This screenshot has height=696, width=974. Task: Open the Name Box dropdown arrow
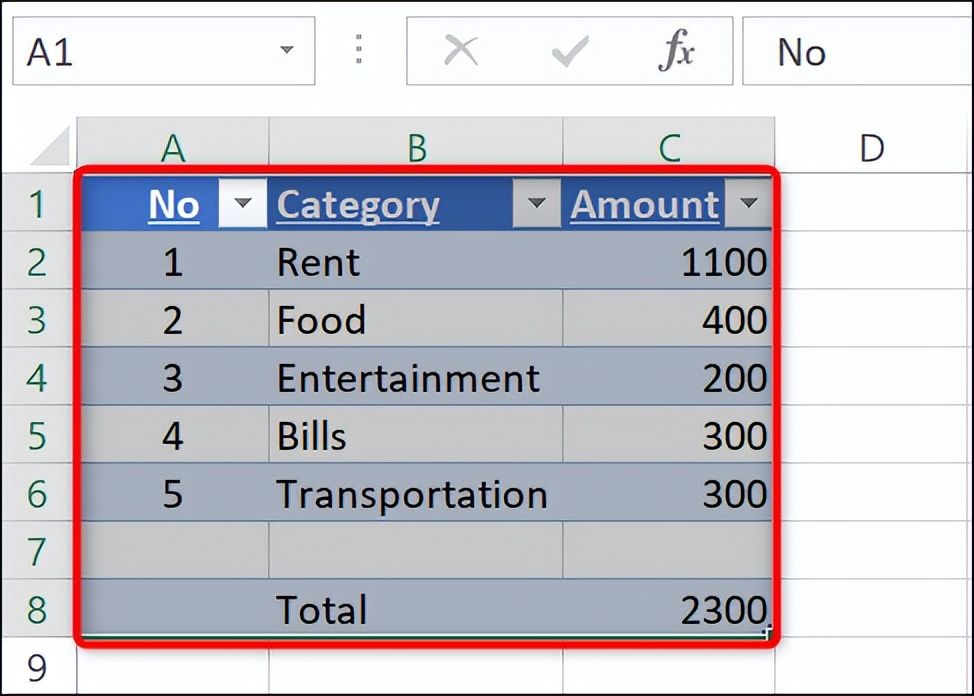[287, 51]
